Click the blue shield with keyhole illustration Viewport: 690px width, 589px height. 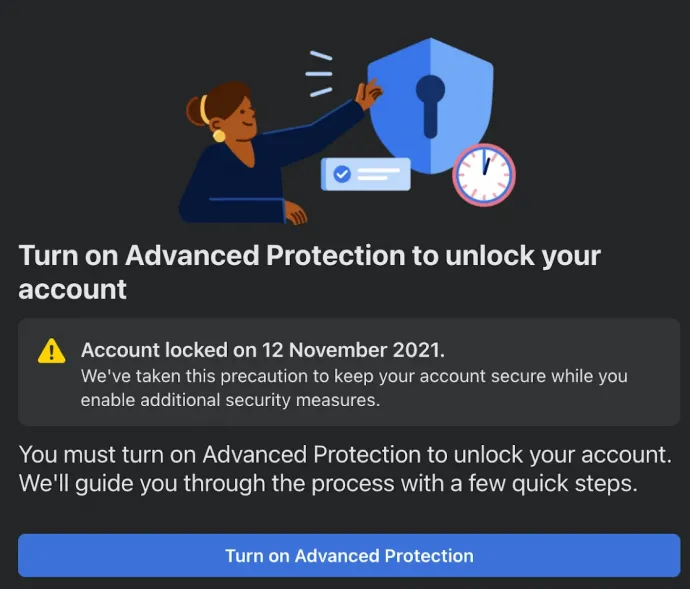click(x=430, y=106)
